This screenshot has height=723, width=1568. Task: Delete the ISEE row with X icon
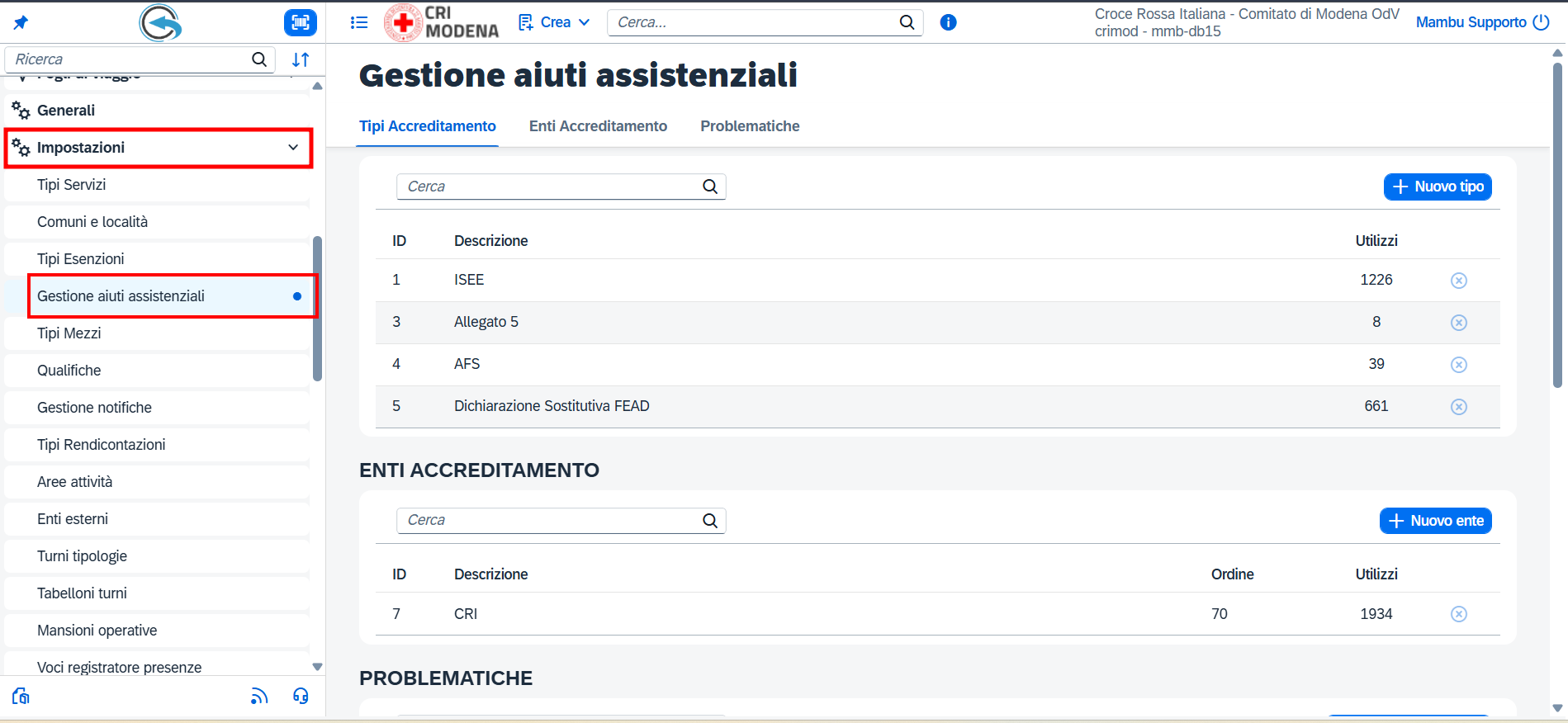click(1458, 281)
